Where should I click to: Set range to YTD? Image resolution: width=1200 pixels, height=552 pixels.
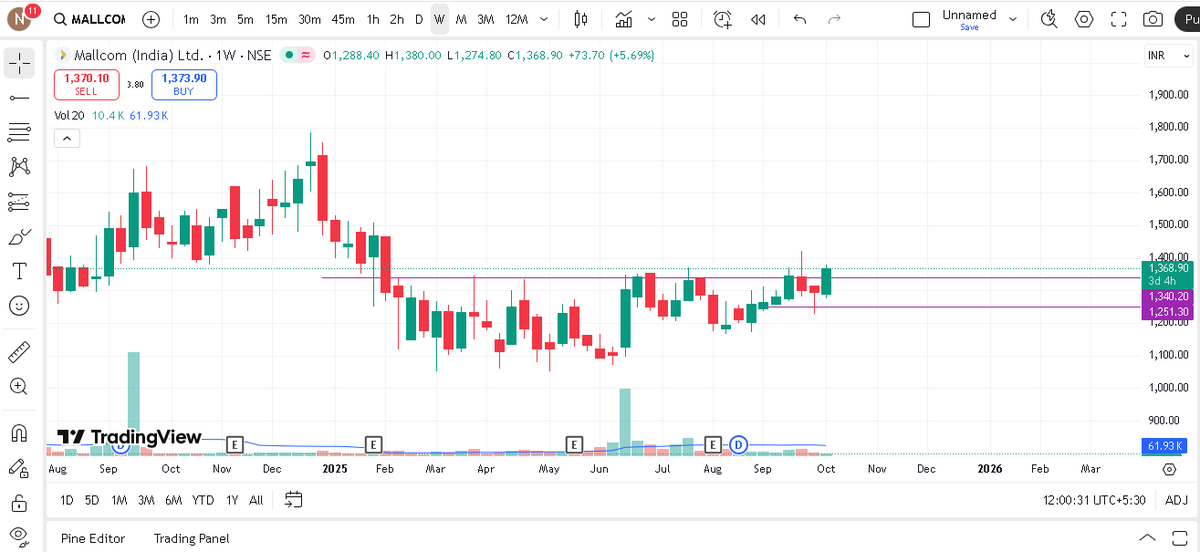point(203,500)
